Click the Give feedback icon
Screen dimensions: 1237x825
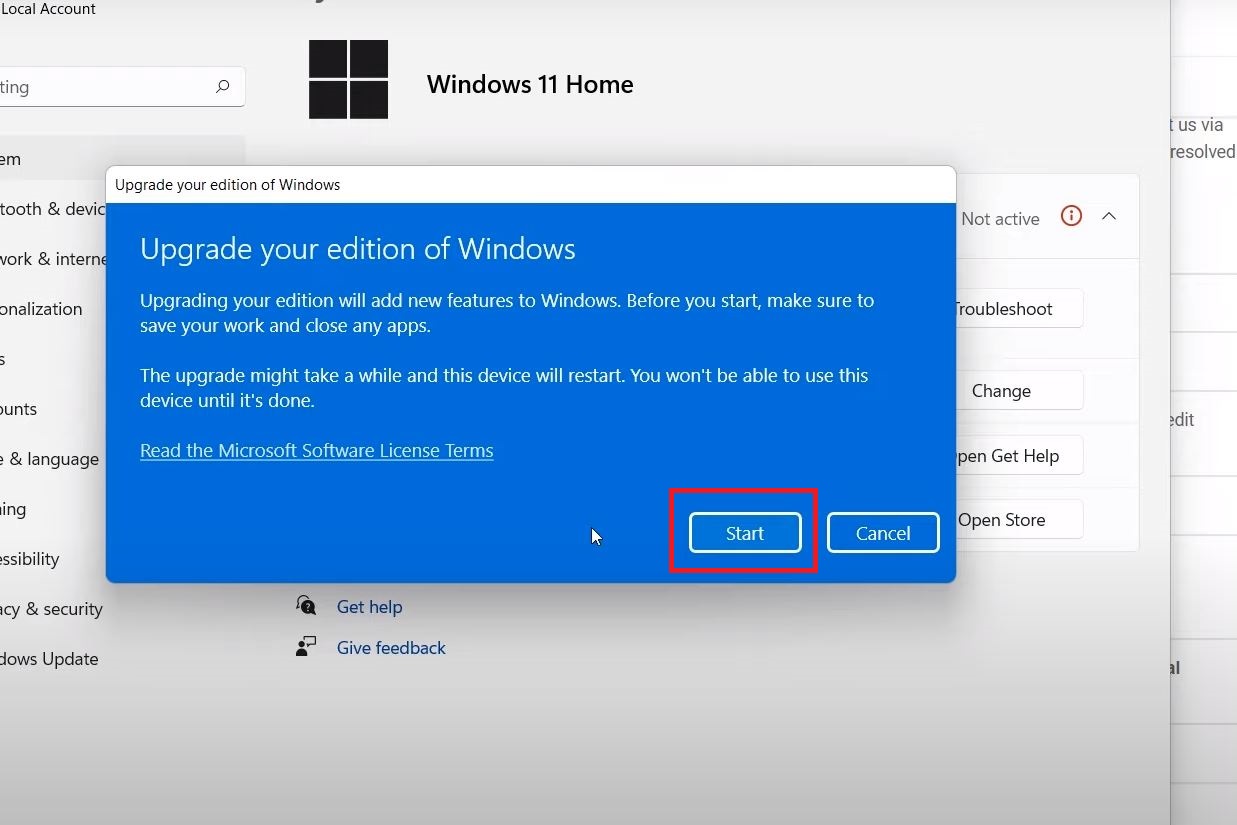pos(306,647)
